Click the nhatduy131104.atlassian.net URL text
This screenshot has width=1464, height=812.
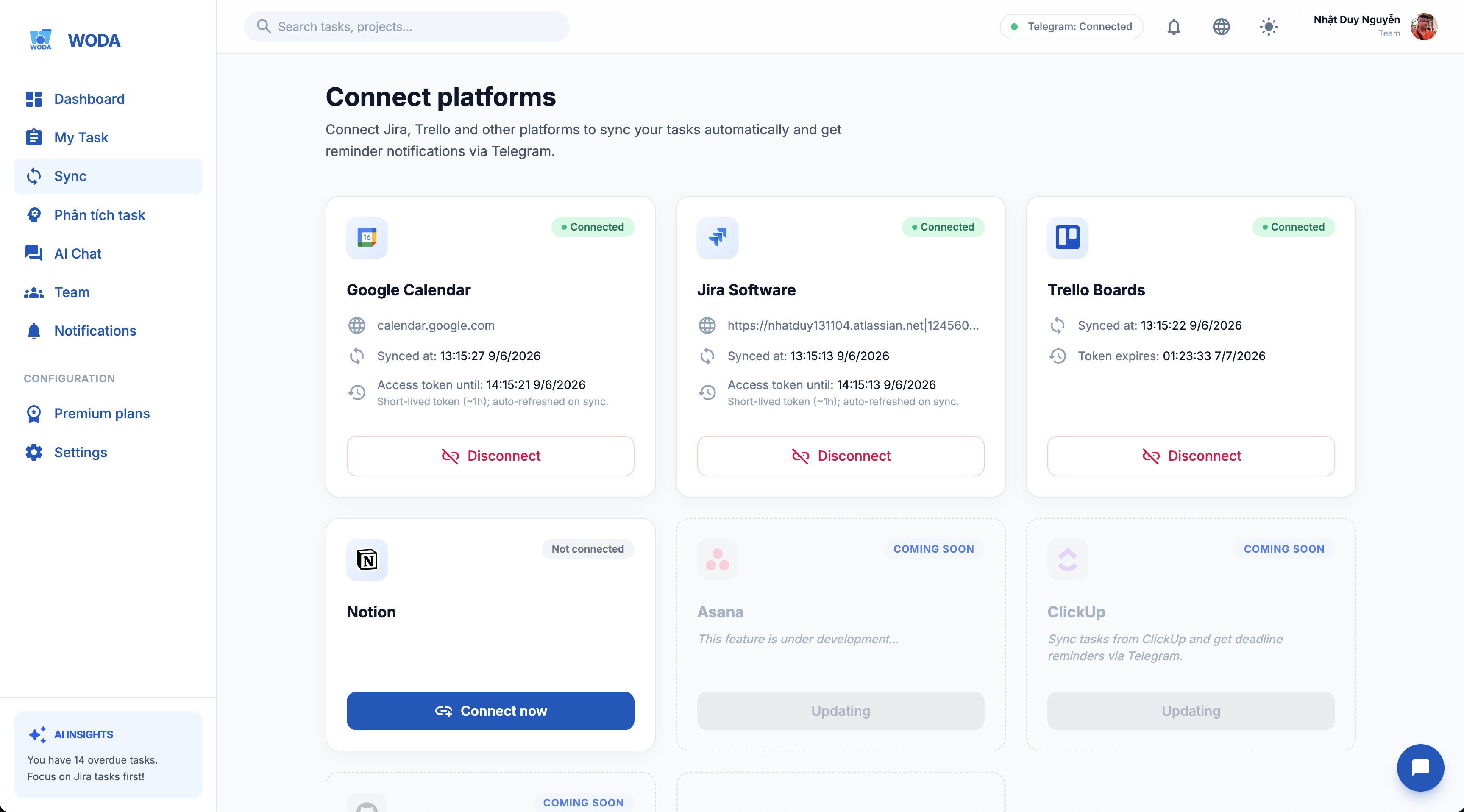[x=853, y=325]
